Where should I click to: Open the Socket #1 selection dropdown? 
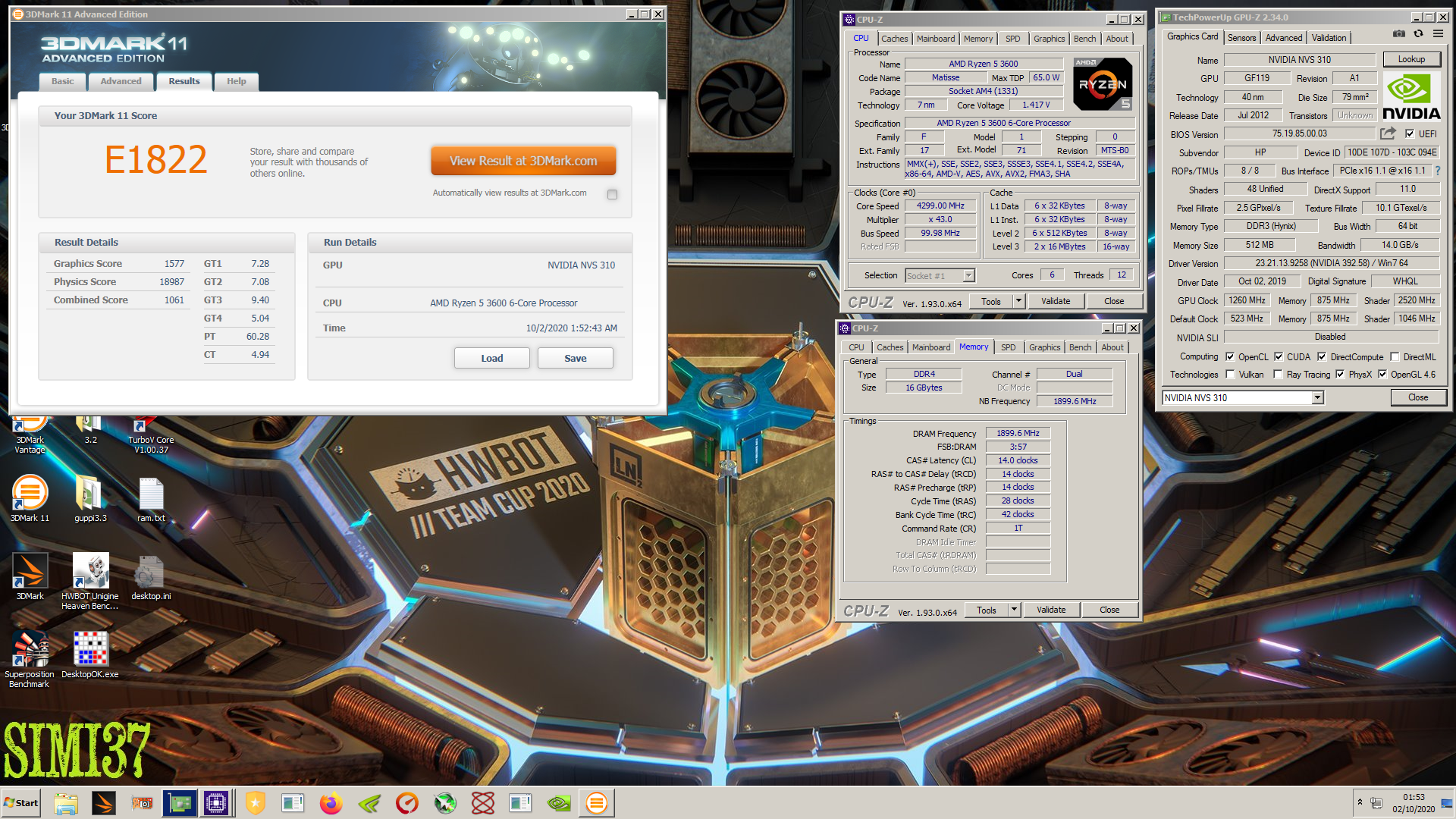[968, 275]
